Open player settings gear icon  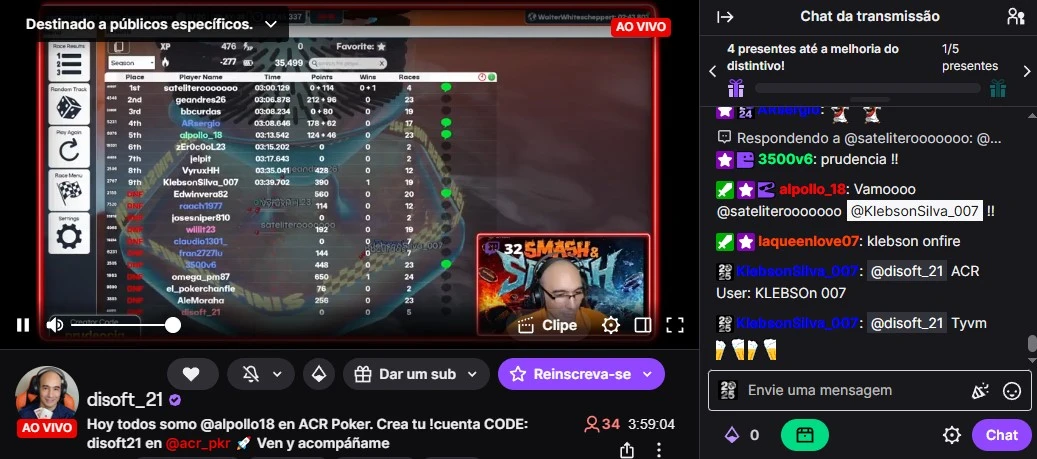[x=610, y=325]
